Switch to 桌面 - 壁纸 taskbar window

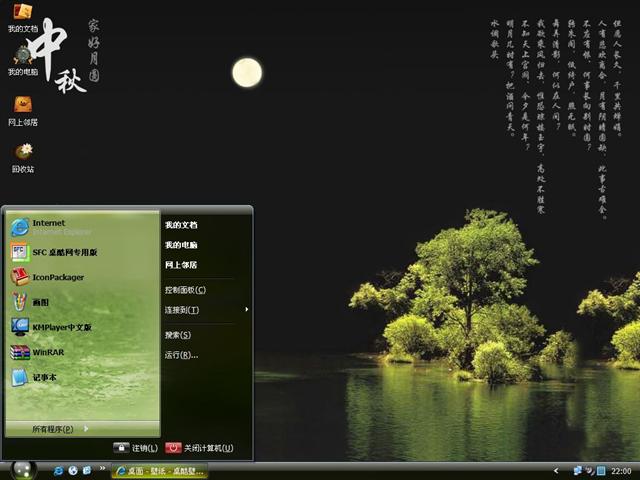tap(160, 471)
